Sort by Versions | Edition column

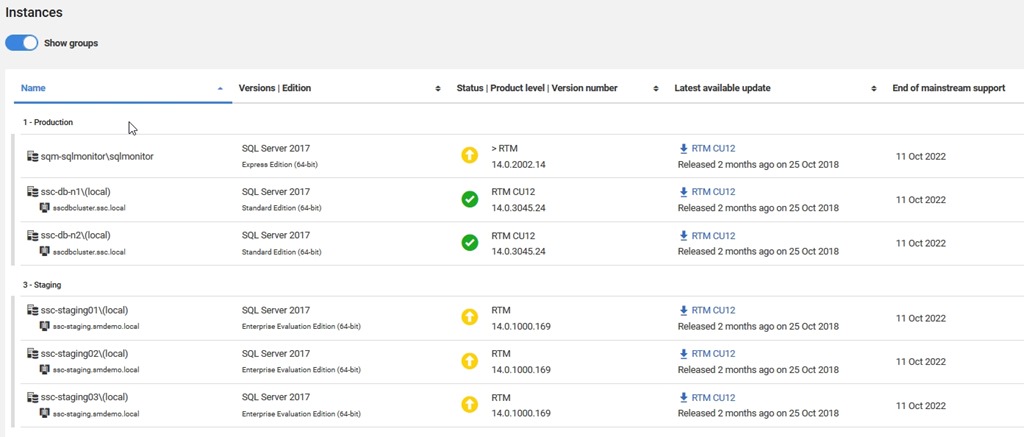(275, 88)
